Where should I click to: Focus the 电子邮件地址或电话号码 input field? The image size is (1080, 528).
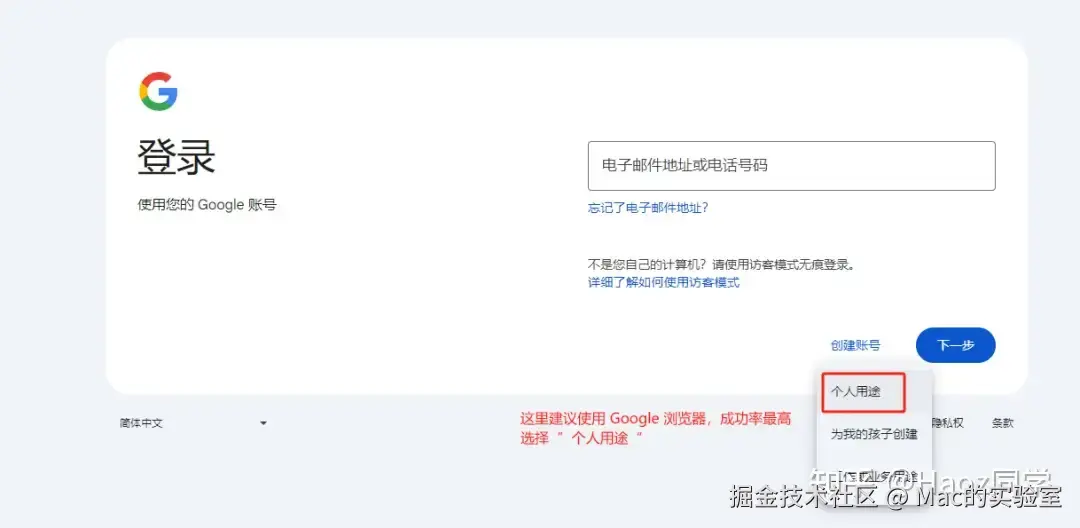pyautogui.click(x=791, y=166)
